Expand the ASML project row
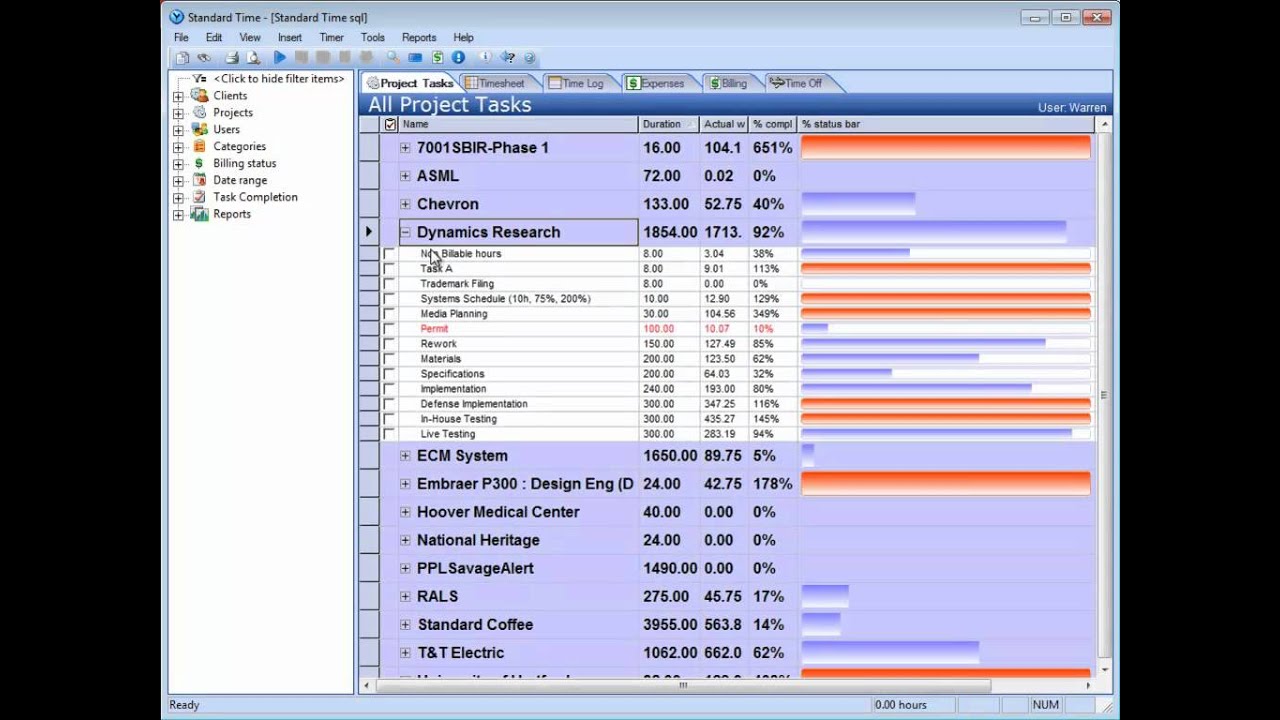 [405, 175]
